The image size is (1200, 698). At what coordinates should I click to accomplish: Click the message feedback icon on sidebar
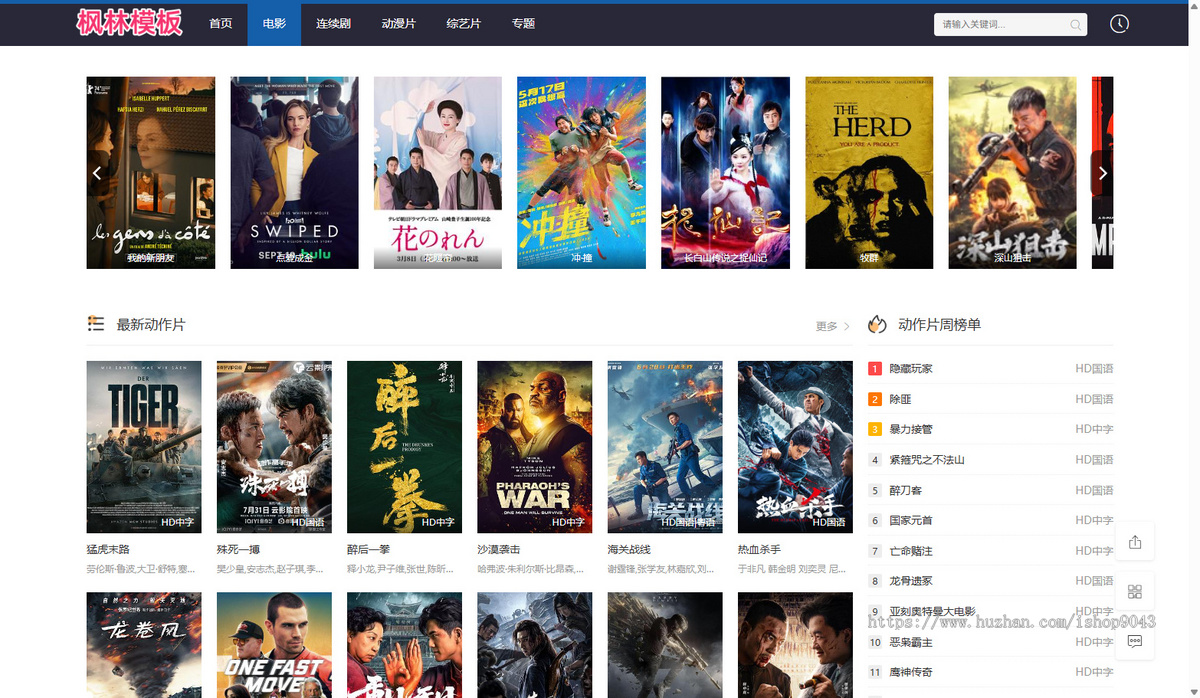(x=1135, y=641)
